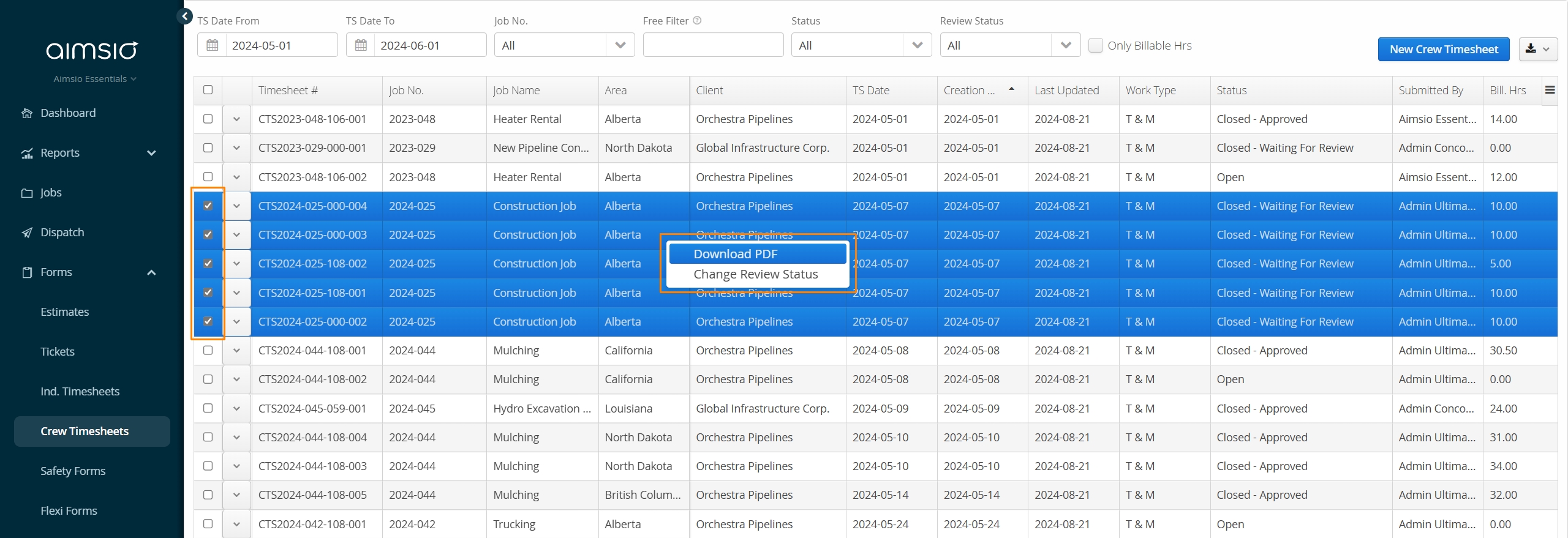Screen dimensions: 1568x538
Task: Click the TS Date To field 2024-06-01
Action: pyautogui.click(x=430, y=45)
